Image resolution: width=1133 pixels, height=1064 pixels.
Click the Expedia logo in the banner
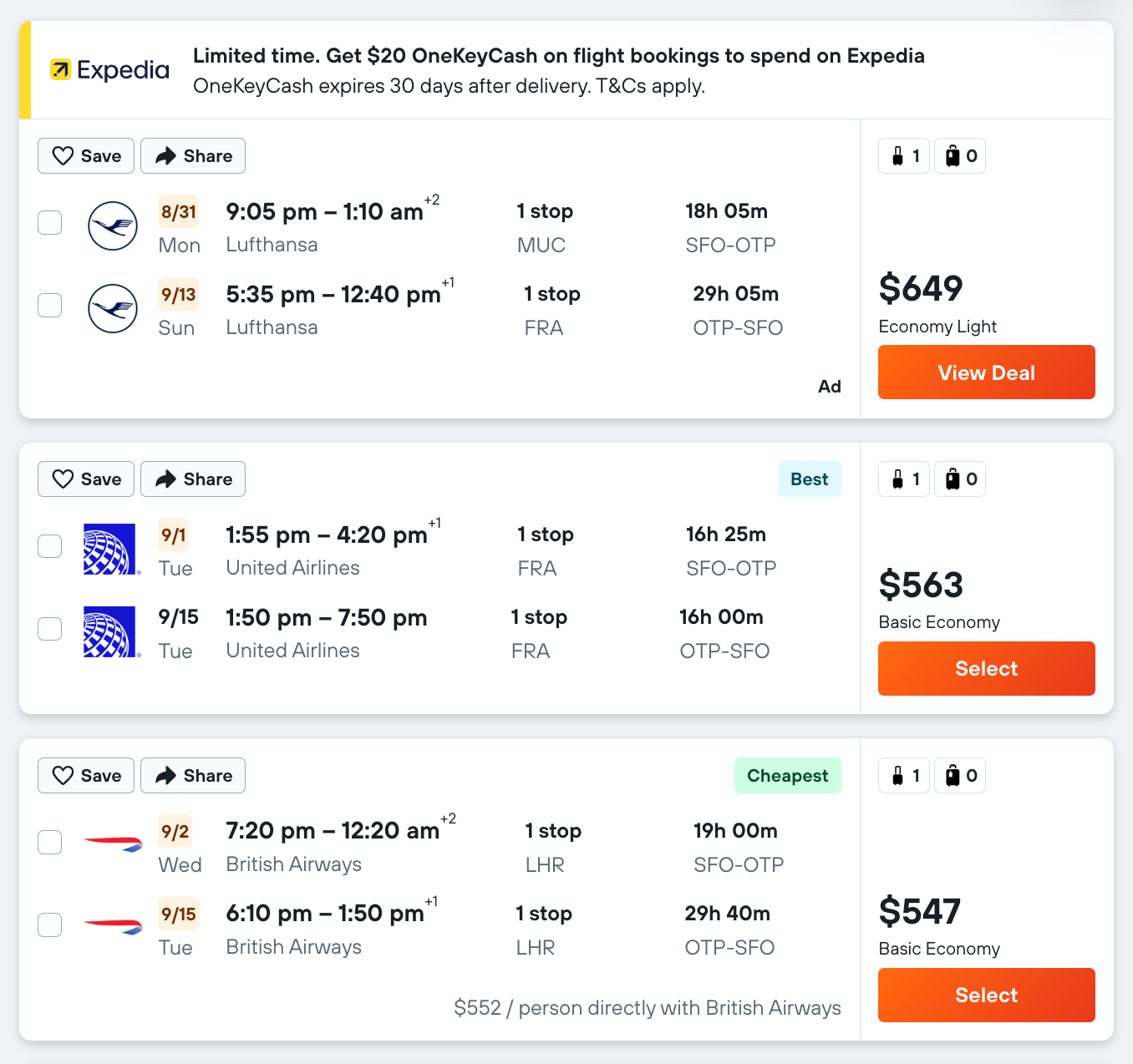[109, 70]
